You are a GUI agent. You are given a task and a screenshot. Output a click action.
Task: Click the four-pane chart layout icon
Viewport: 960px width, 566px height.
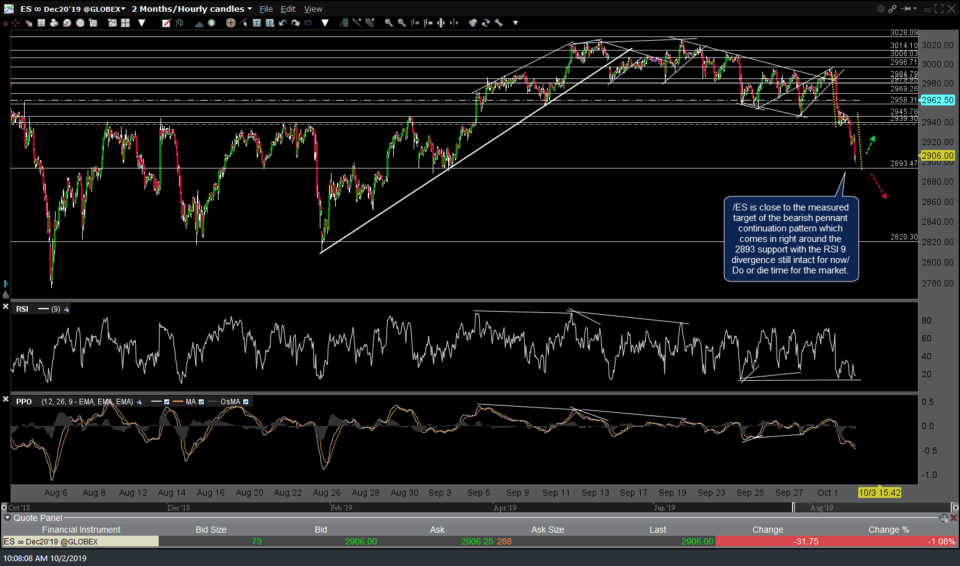pos(126,23)
